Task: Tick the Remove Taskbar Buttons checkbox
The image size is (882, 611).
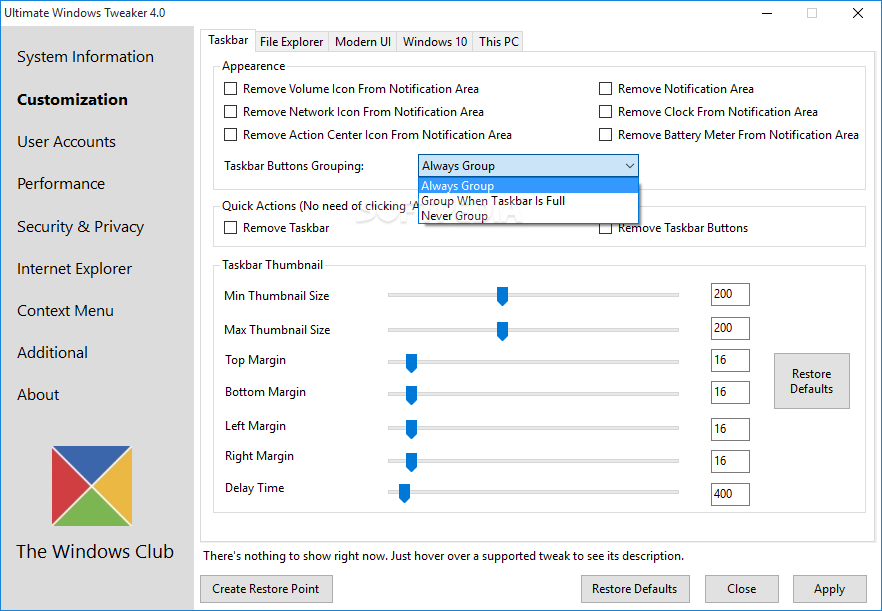Action: tap(605, 228)
